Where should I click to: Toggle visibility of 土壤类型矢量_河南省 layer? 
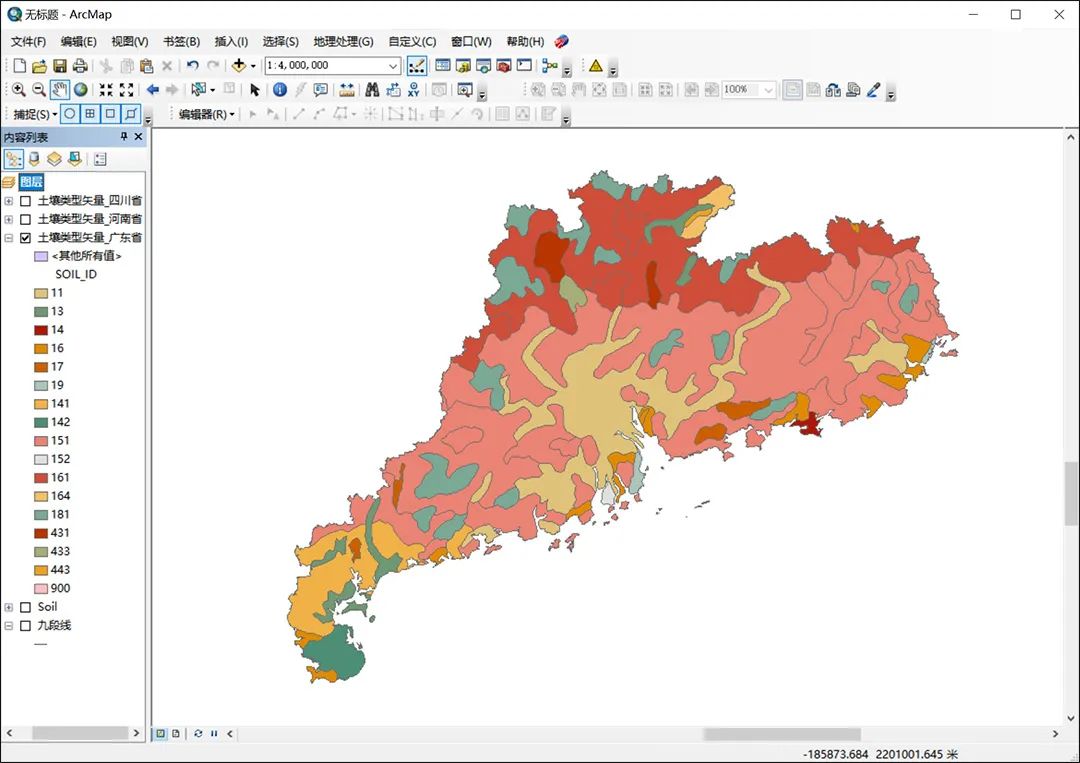tap(25, 220)
